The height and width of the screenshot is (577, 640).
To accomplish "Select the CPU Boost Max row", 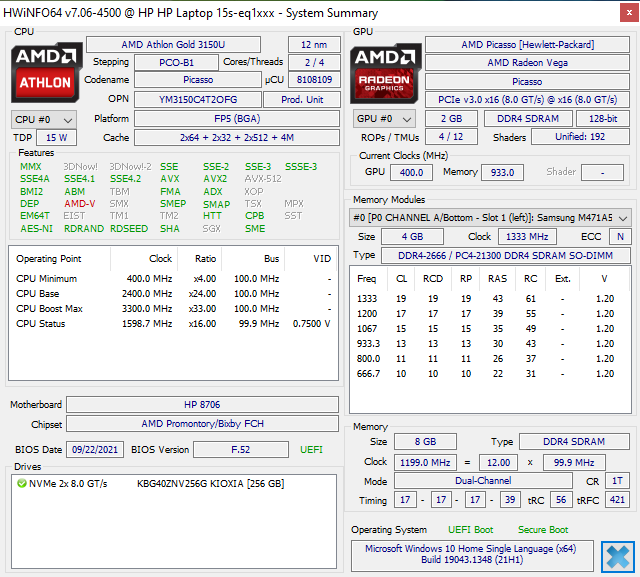I will tap(173, 309).
